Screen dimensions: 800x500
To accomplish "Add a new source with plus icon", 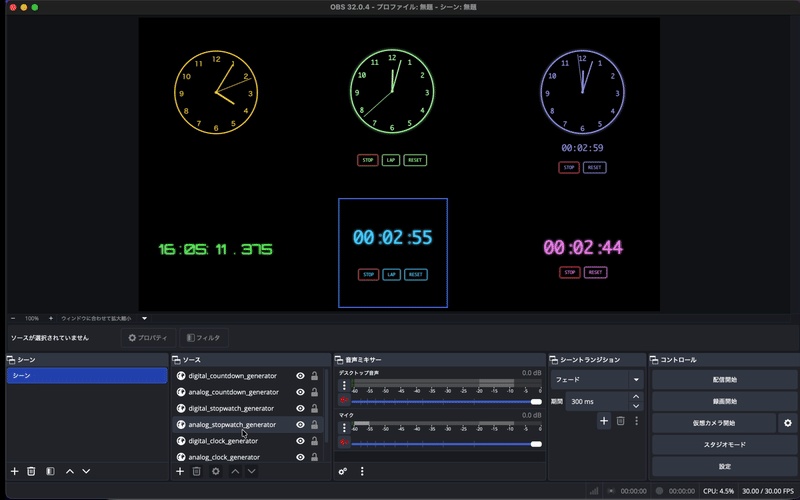I will click(180, 471).
